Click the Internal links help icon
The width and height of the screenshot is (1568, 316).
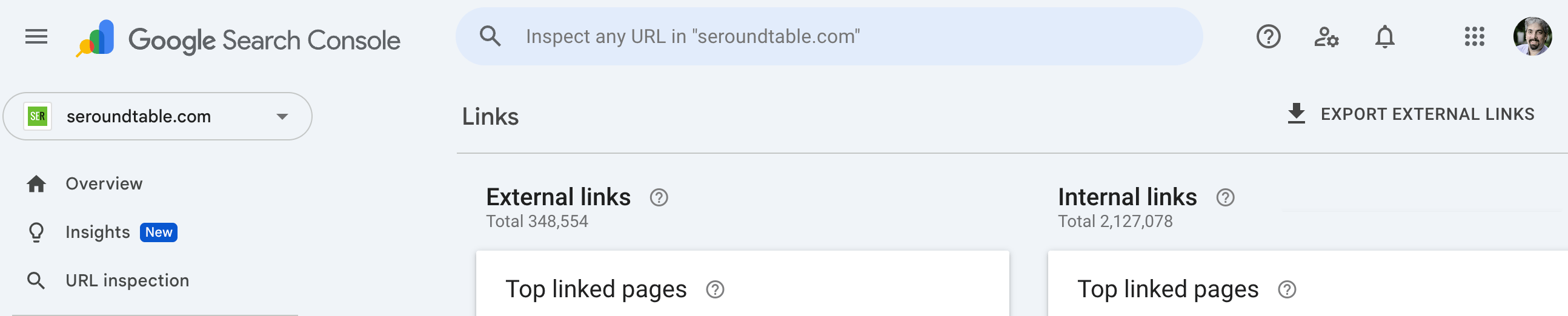point(1224,197)
